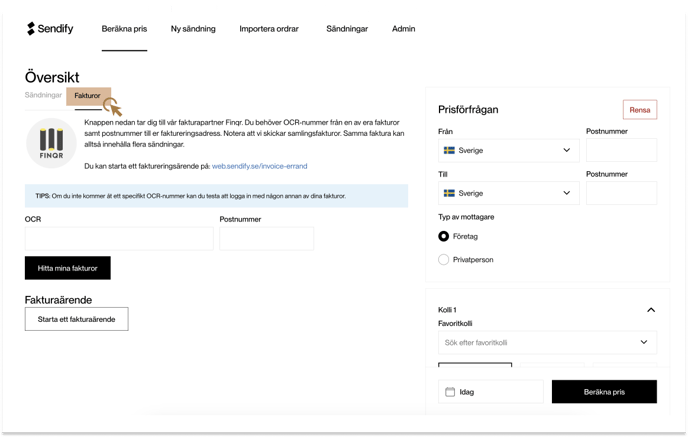Click the Sendify logo icon
Image resolution: width=688 pixels, height=437 pixels.
pyautogui.click(x=32, y=29)
